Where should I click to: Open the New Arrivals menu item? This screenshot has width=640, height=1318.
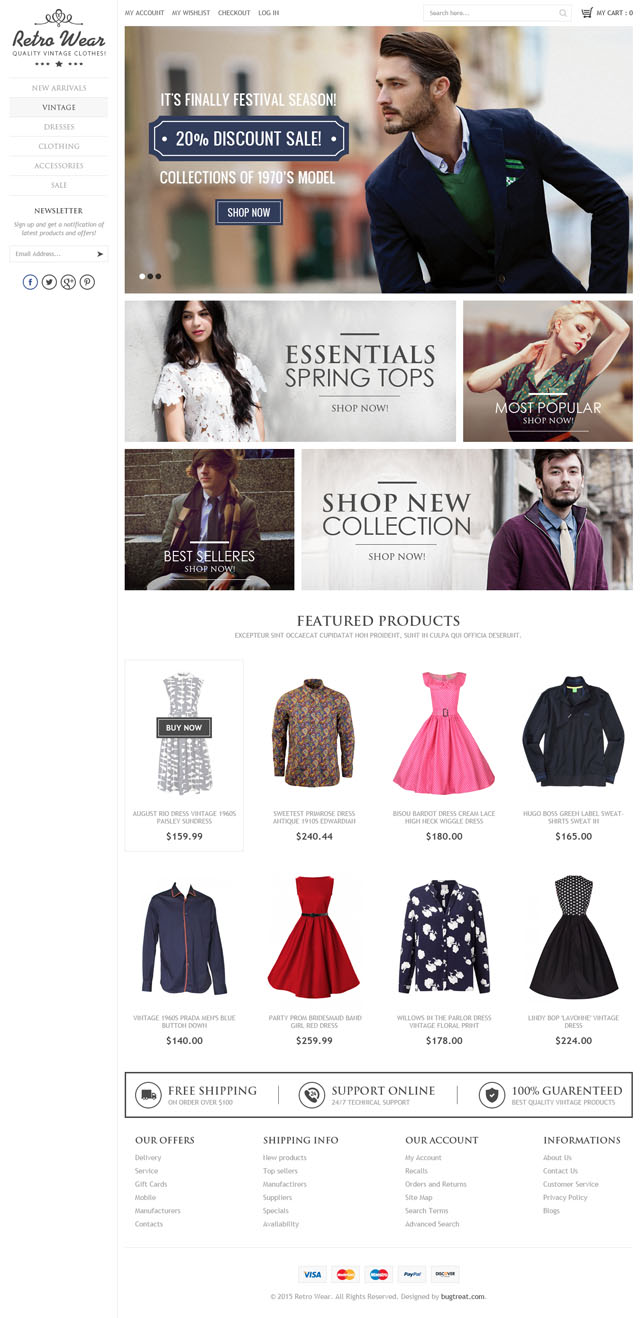coord(59,88)
